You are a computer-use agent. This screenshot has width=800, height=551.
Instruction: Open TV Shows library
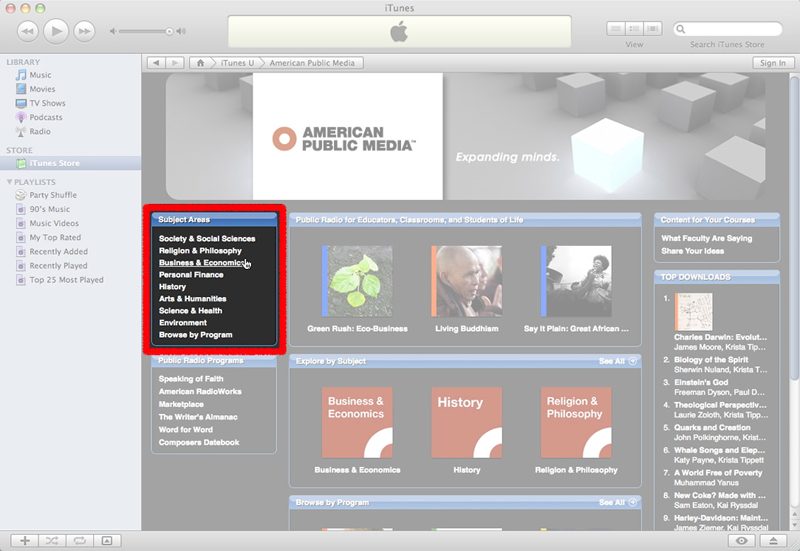tap(47, 103)
